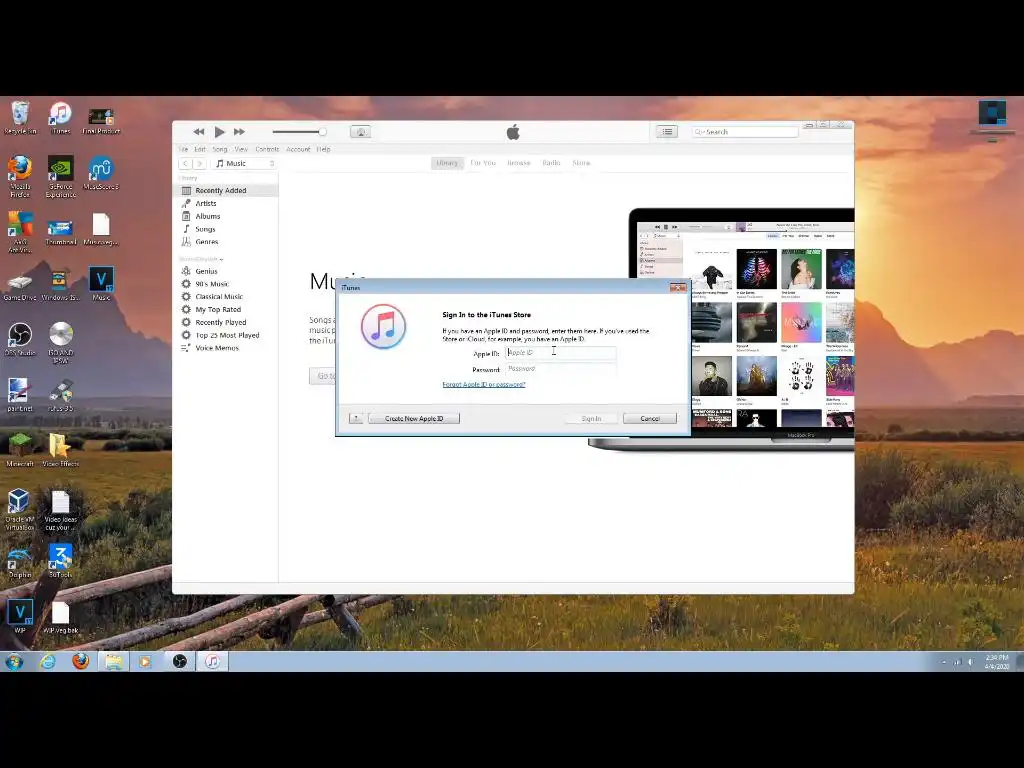Open the Minecraft desktop icon
The height and width of the screenshot is (768, 1024).
20,451
